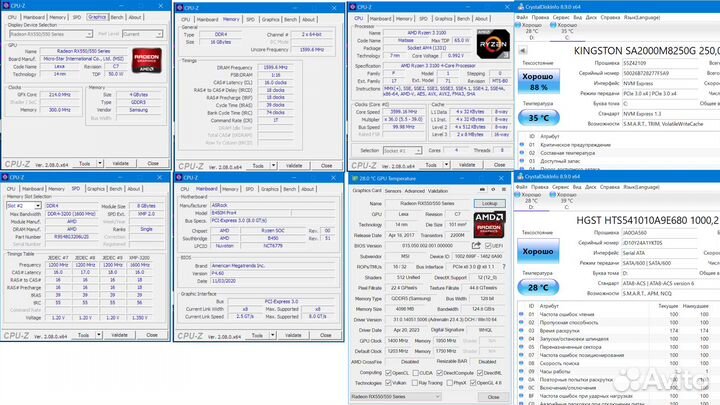Viewport: 720px width, 405px height.
Task: Toggle the DirectML checkbox
Action: (x=480, y=373)
